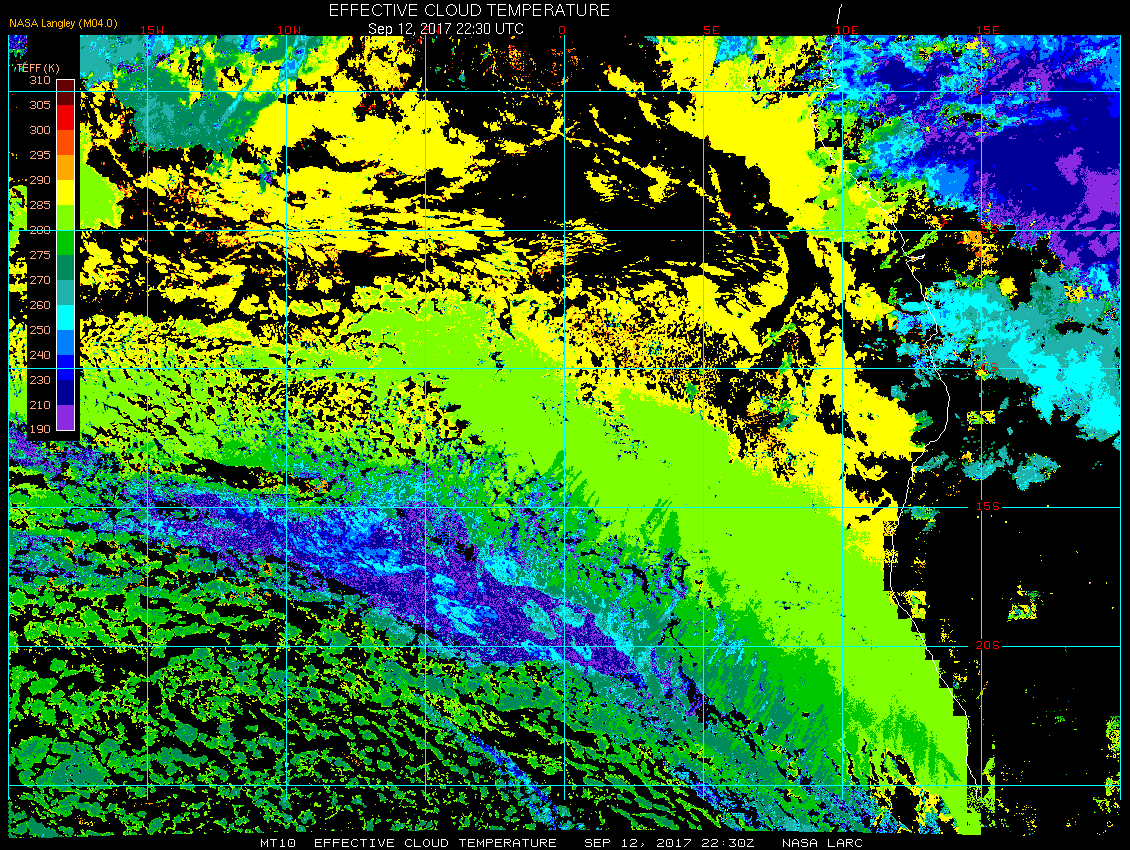This screenshot has height=850, width=1130.
Task: Click the '285' legend value
Action: (x=40, y=205)
